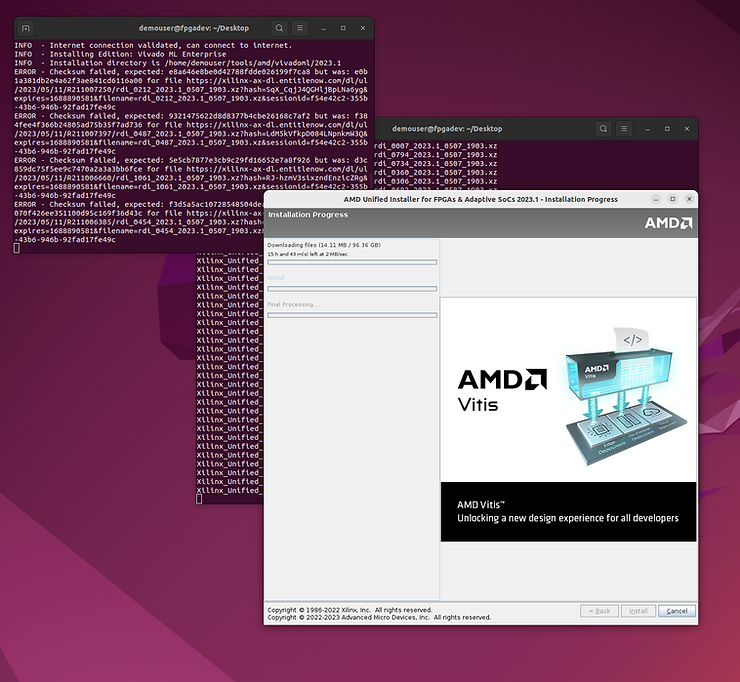The width and height of the screenshot is (740, 682).
Task: Click 'Internet connection validated' line in terminal
Action: coord(153,45)
